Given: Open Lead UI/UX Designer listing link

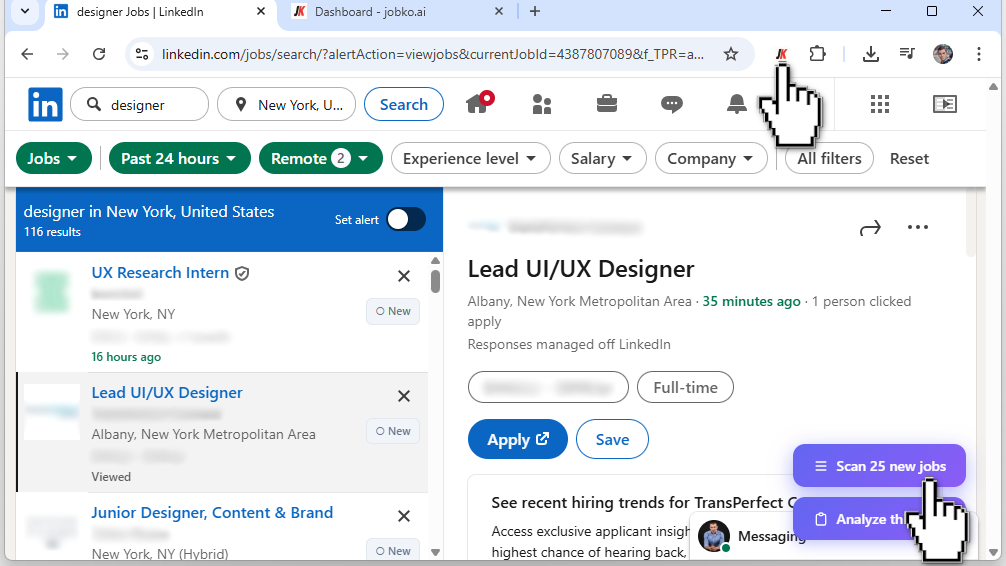Looking at the screenshot, I should click(x=167, y=393).
